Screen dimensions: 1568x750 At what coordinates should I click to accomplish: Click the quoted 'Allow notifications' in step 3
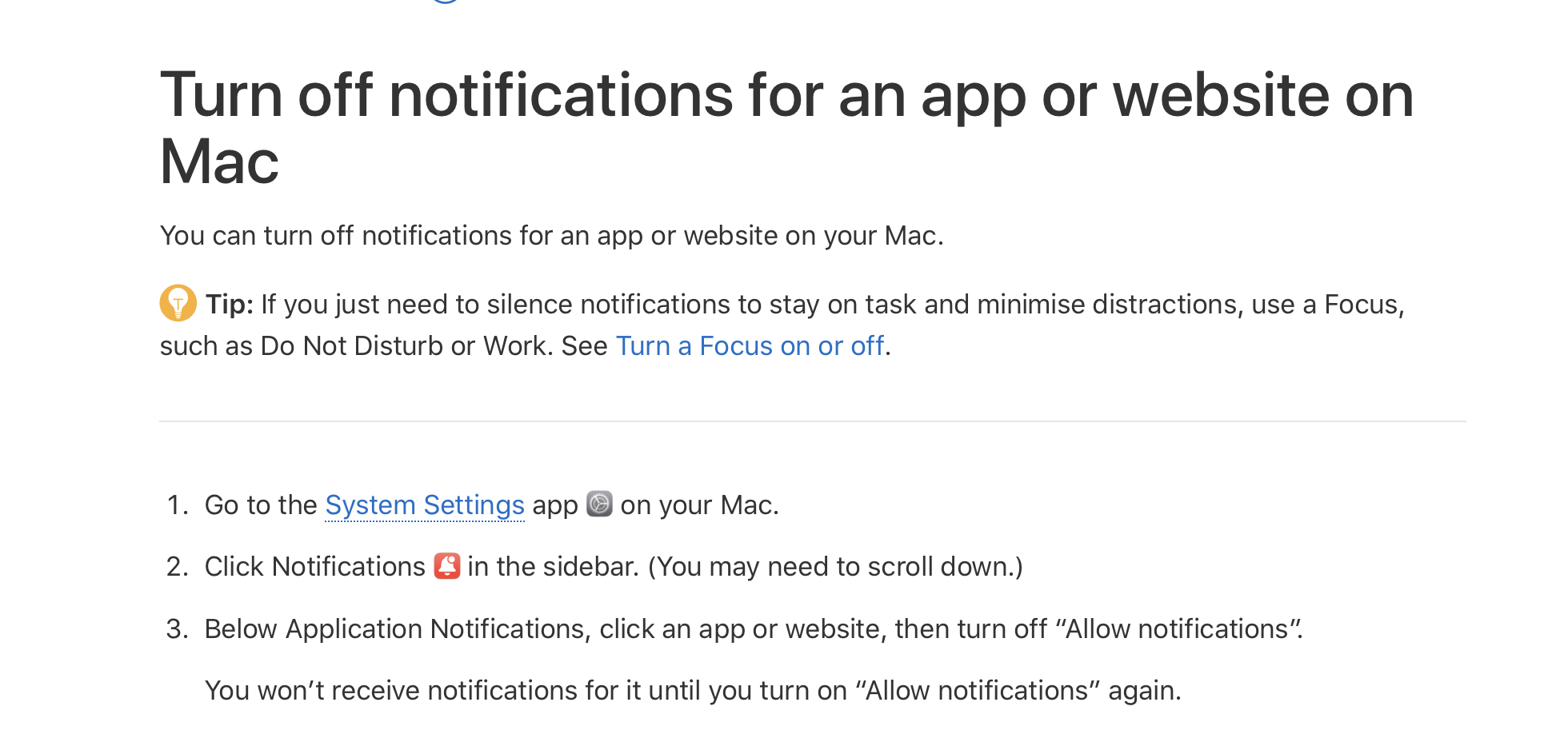tap(1176, 629)
